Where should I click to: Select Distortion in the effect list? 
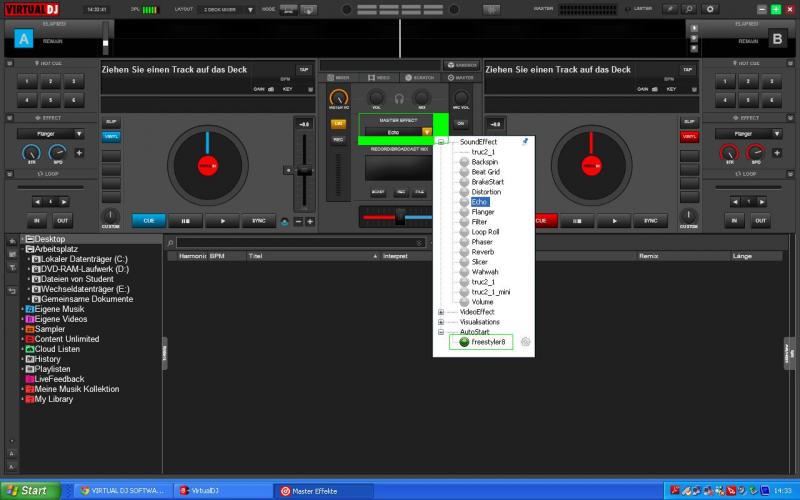(x=486, y=192)
